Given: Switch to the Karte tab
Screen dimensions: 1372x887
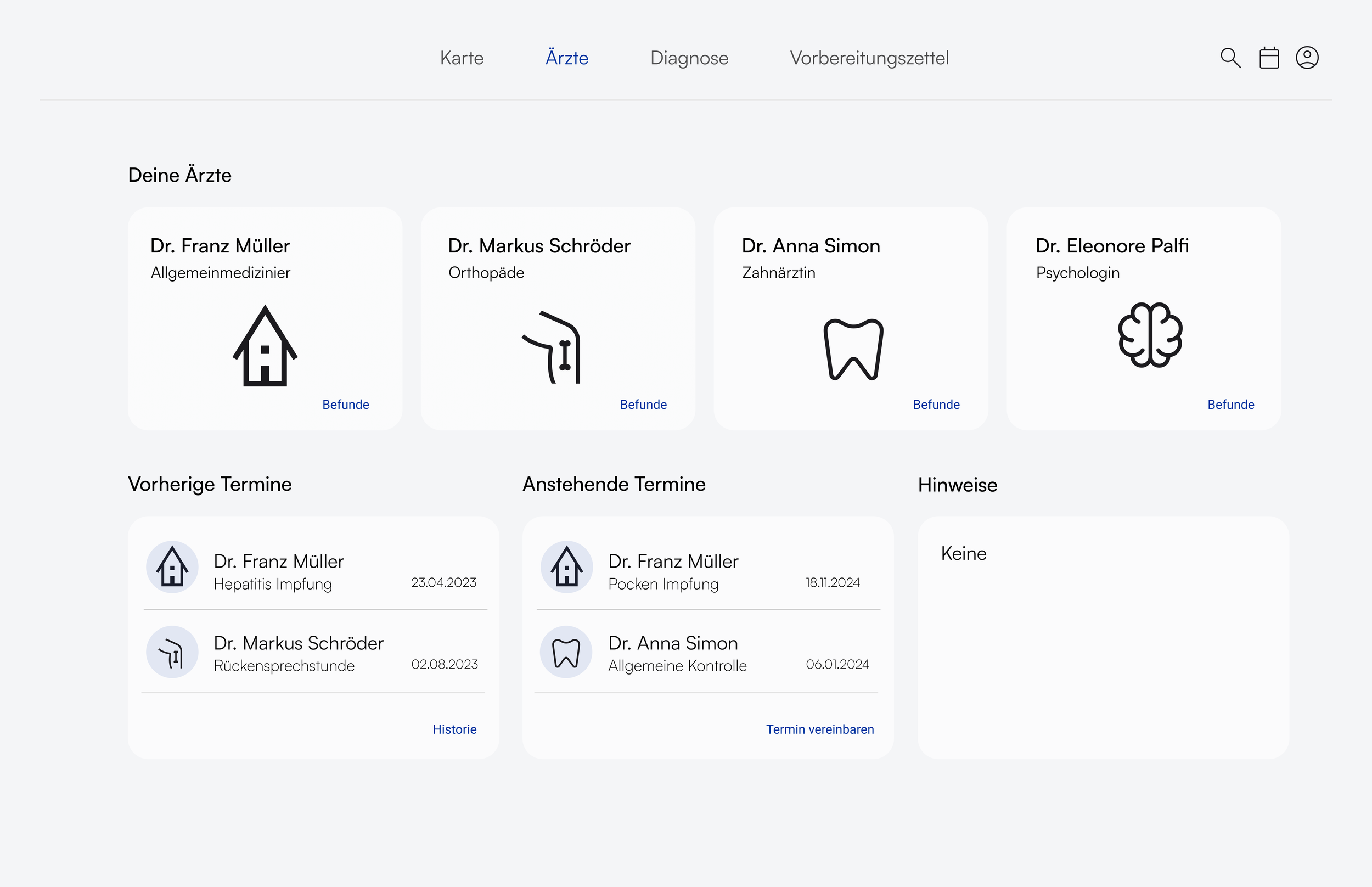Looking at the screenshot, I should tap(461, 58).
